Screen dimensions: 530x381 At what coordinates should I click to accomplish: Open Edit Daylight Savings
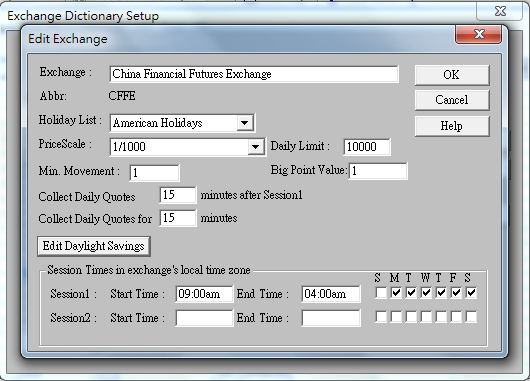pos(94,246)
